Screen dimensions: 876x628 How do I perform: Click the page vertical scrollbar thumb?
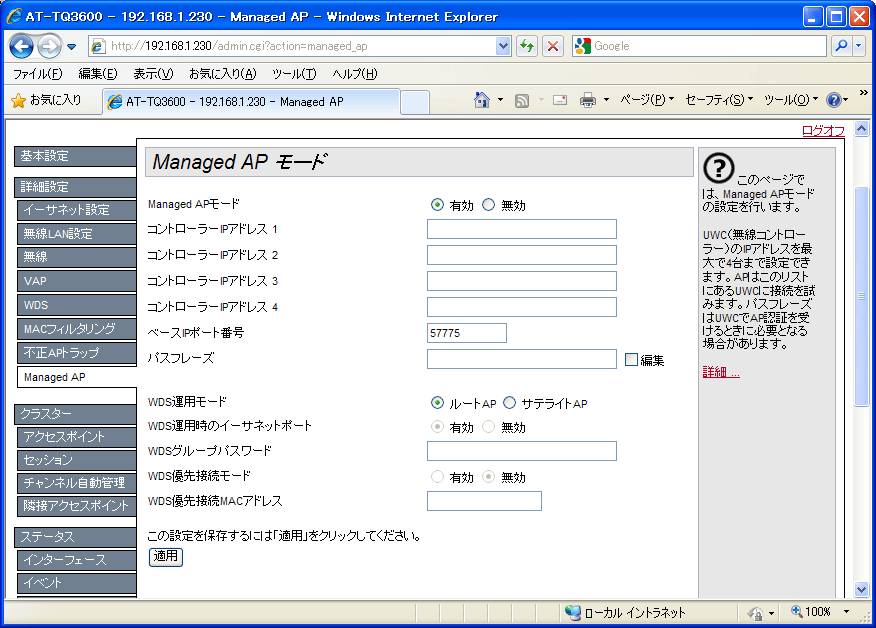click(861, 296)
